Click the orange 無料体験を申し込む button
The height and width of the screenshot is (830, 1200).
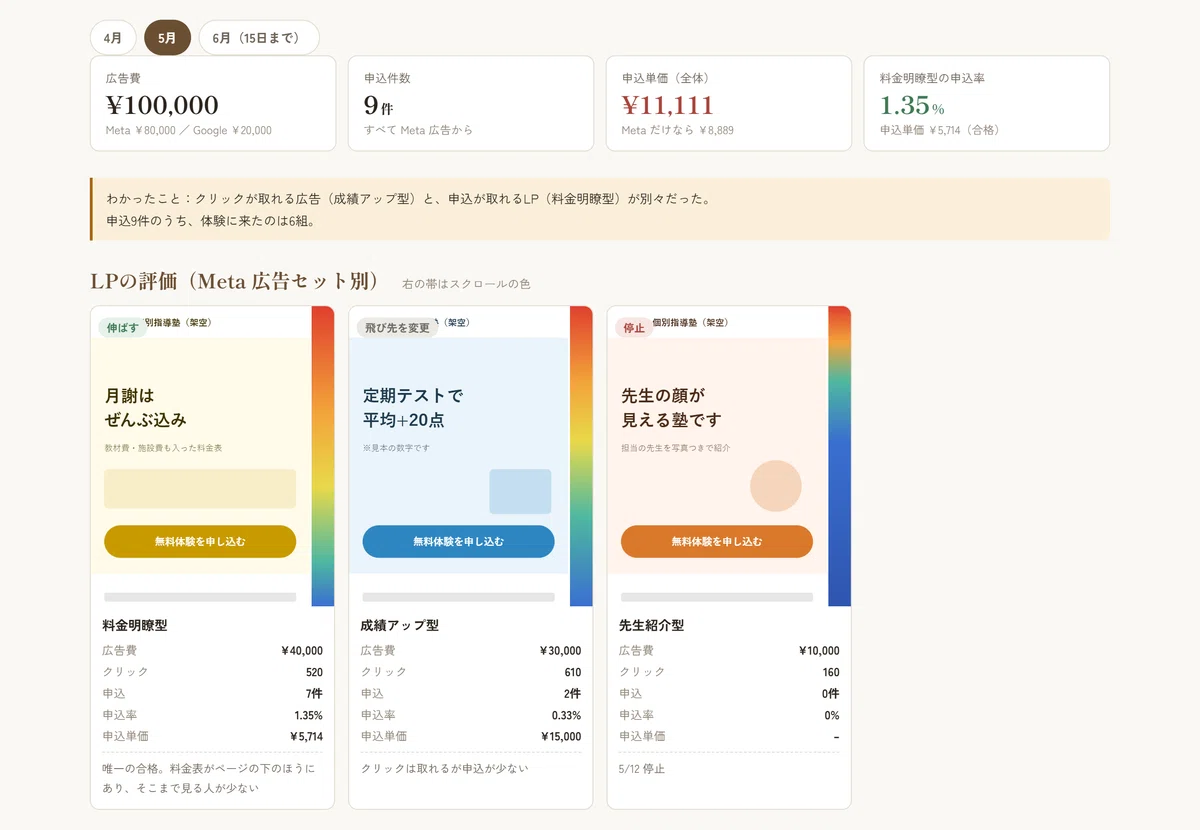point(716,541)
